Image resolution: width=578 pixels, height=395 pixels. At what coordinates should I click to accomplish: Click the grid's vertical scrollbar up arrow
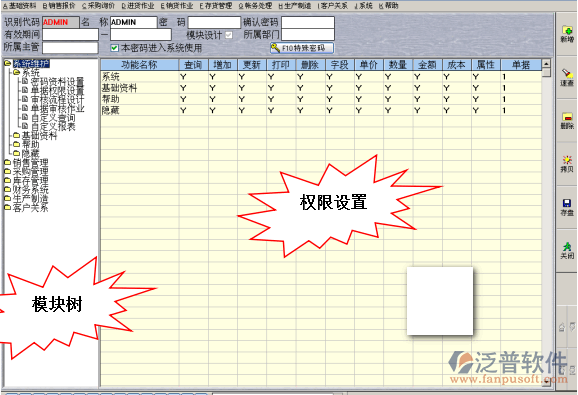point(546,64)
